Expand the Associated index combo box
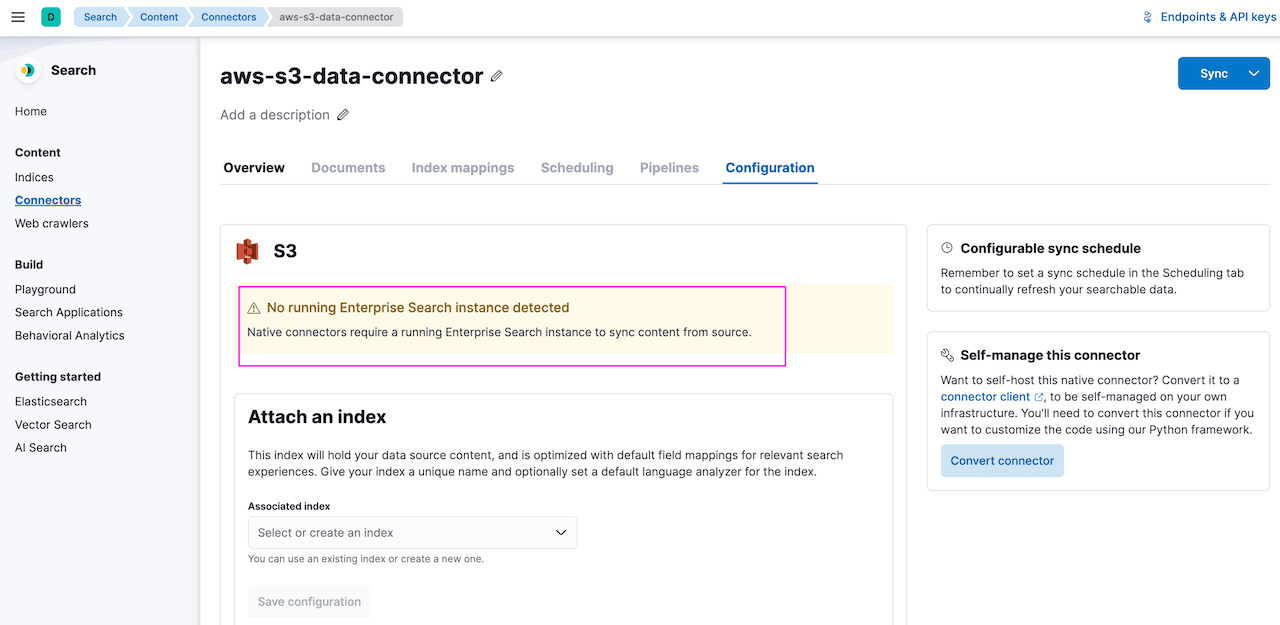1280x625 pixels. click(559, 532)
